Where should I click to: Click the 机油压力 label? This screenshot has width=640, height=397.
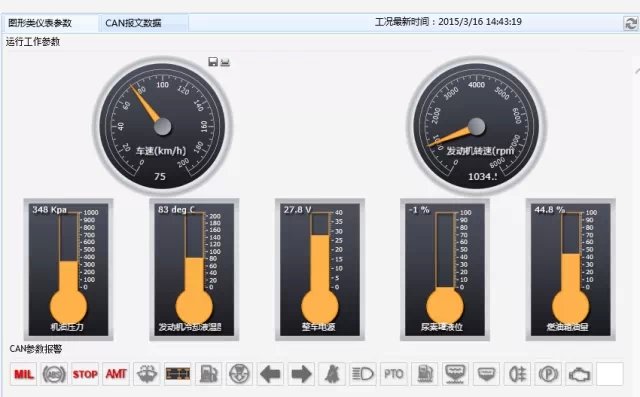[x=67, y=327]
